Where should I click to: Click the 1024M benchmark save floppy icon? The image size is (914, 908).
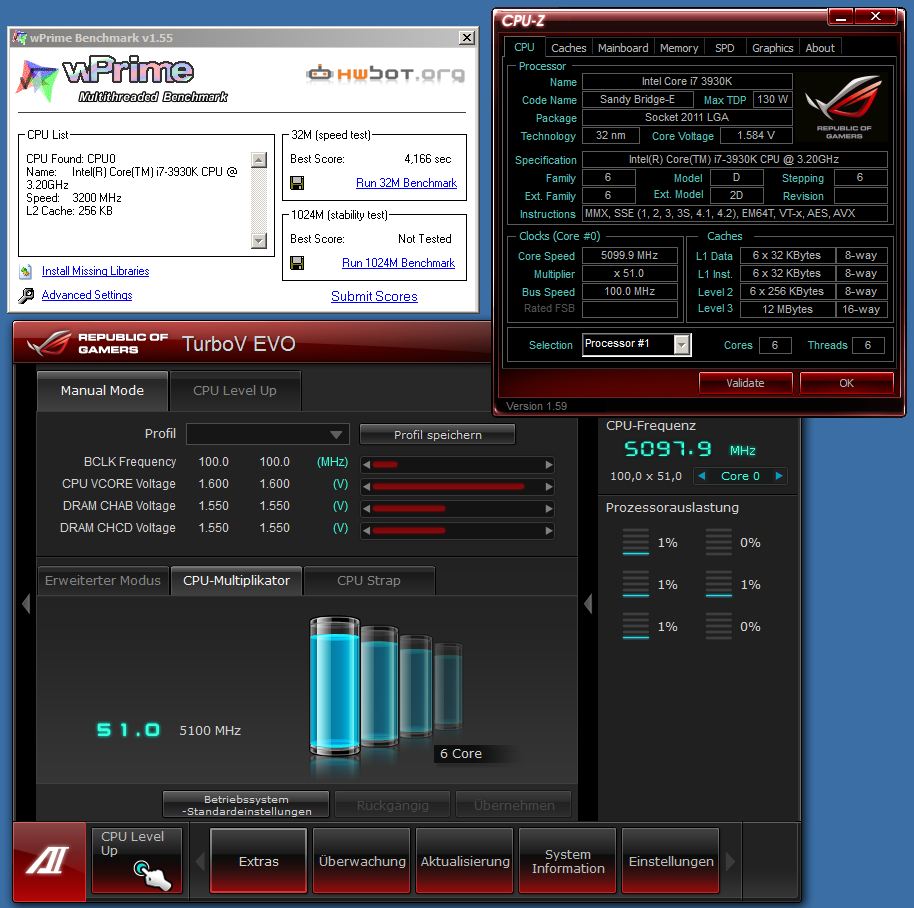pos(297,263)
